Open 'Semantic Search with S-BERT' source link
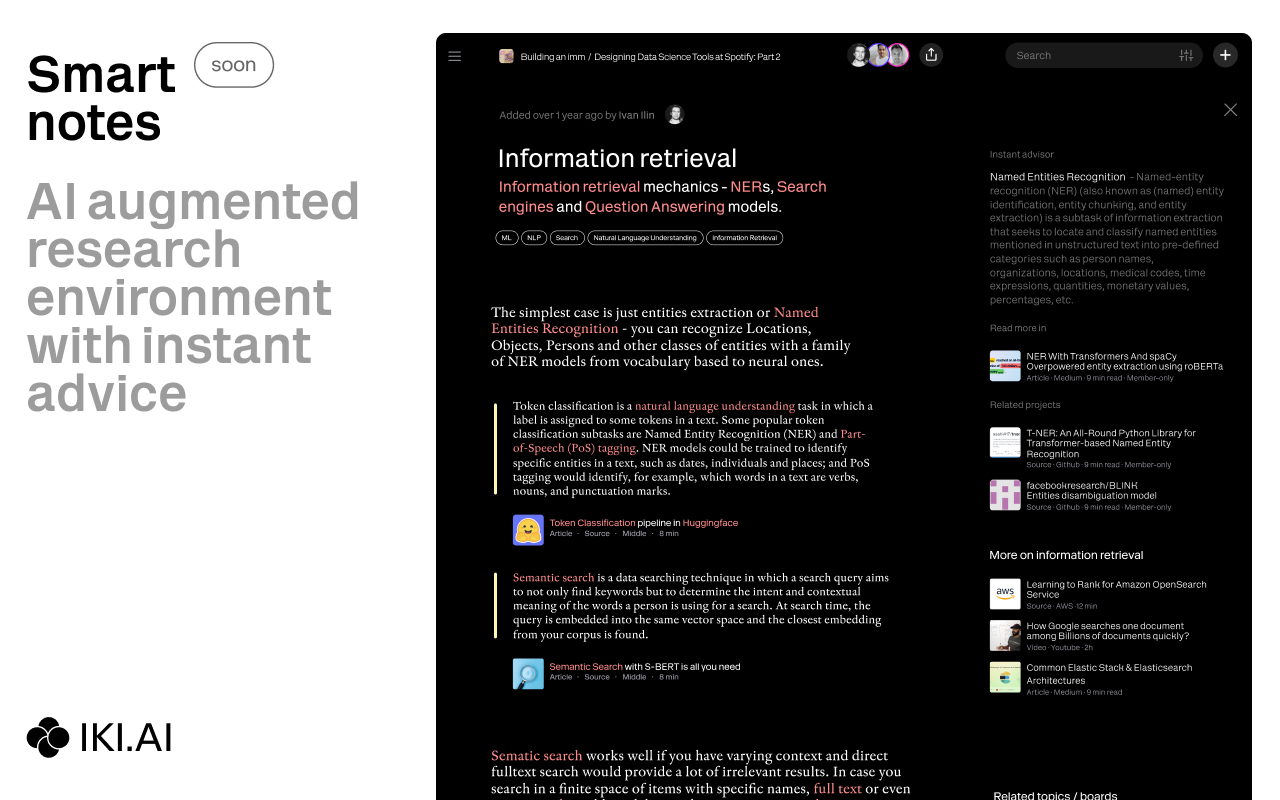Screen dimensions: 1280x800 [x=645, y=667]
